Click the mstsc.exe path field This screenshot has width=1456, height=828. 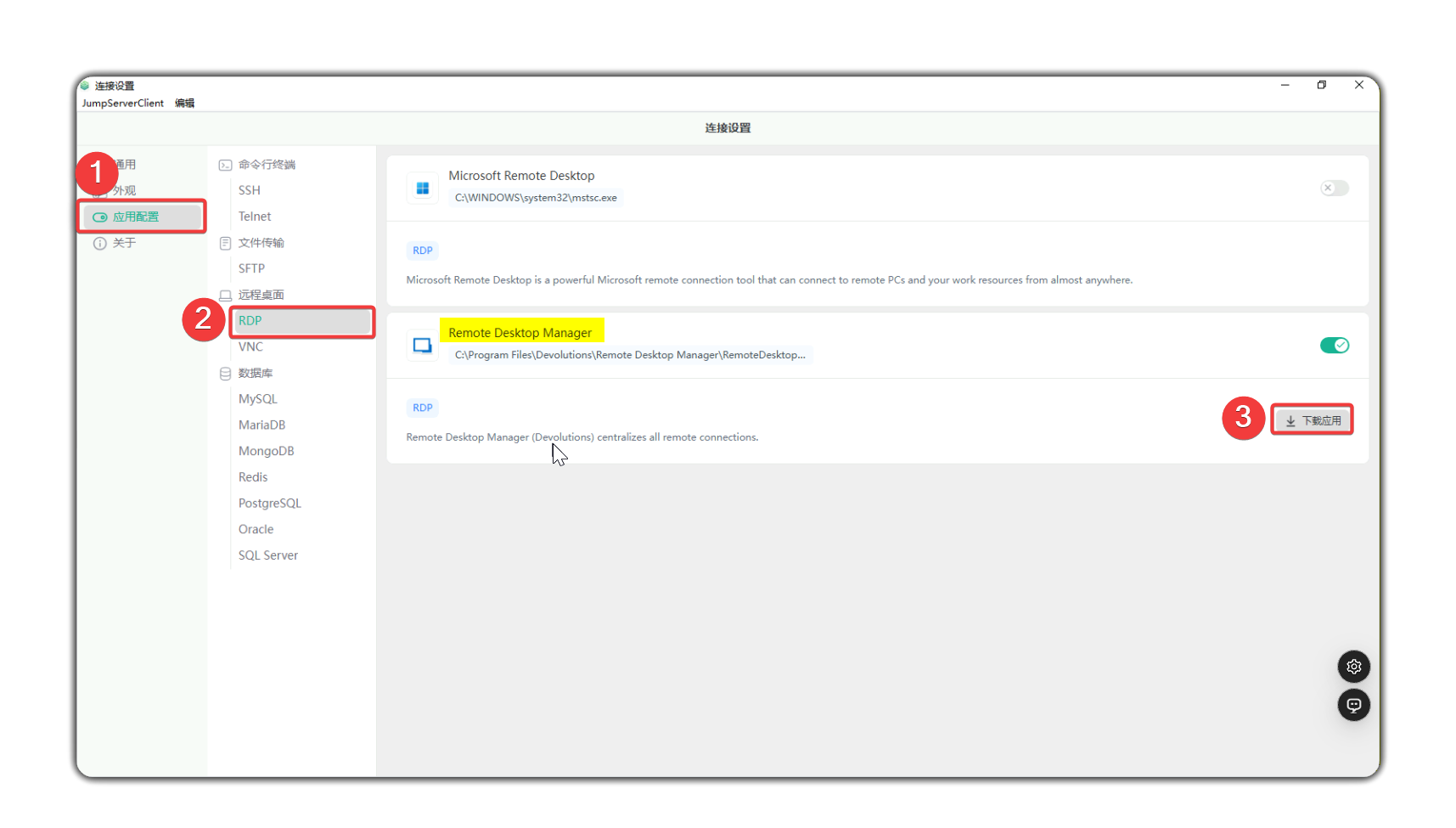[536, 198]
